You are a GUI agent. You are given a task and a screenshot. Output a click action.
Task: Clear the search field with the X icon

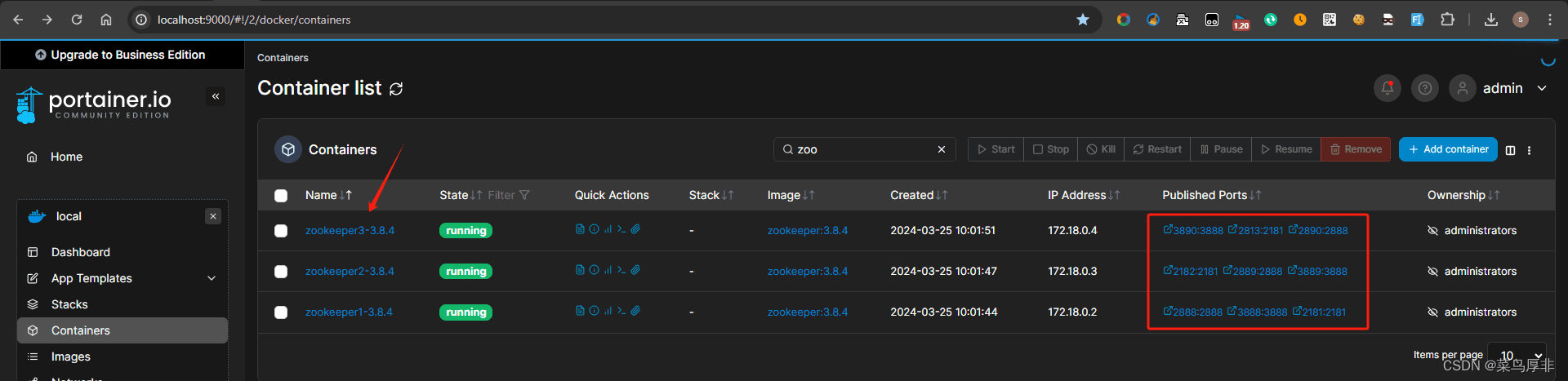tap(941, 149)
